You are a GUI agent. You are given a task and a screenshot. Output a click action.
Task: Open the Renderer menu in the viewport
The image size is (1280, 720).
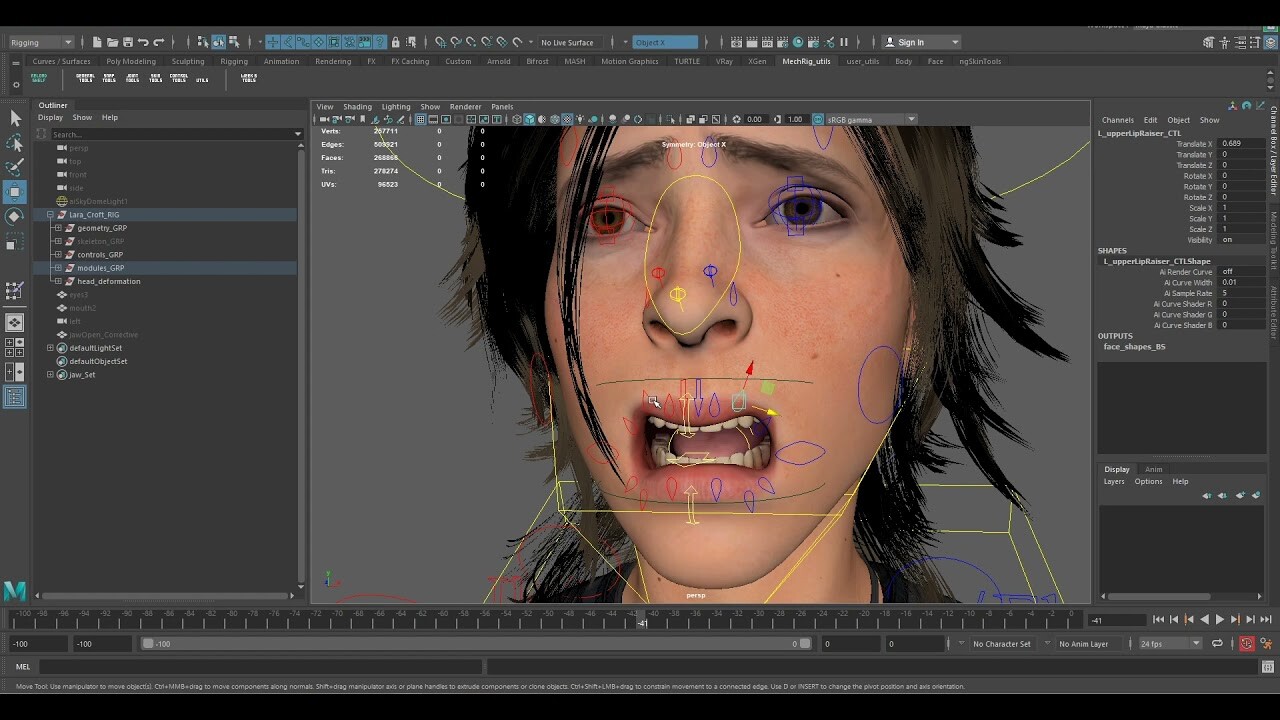tap(465, 106)
